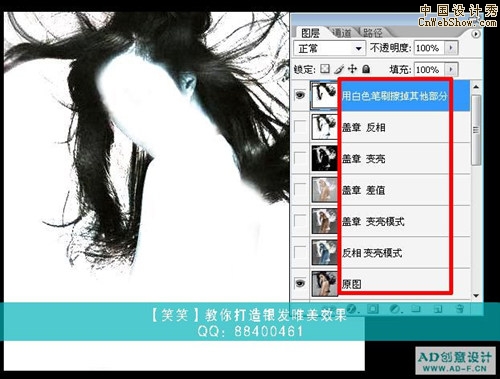Image resolution: width=500 pixels, height=379 pixels.
Task: Switch to the 图层 tab
Action: [x=310, y=33]
